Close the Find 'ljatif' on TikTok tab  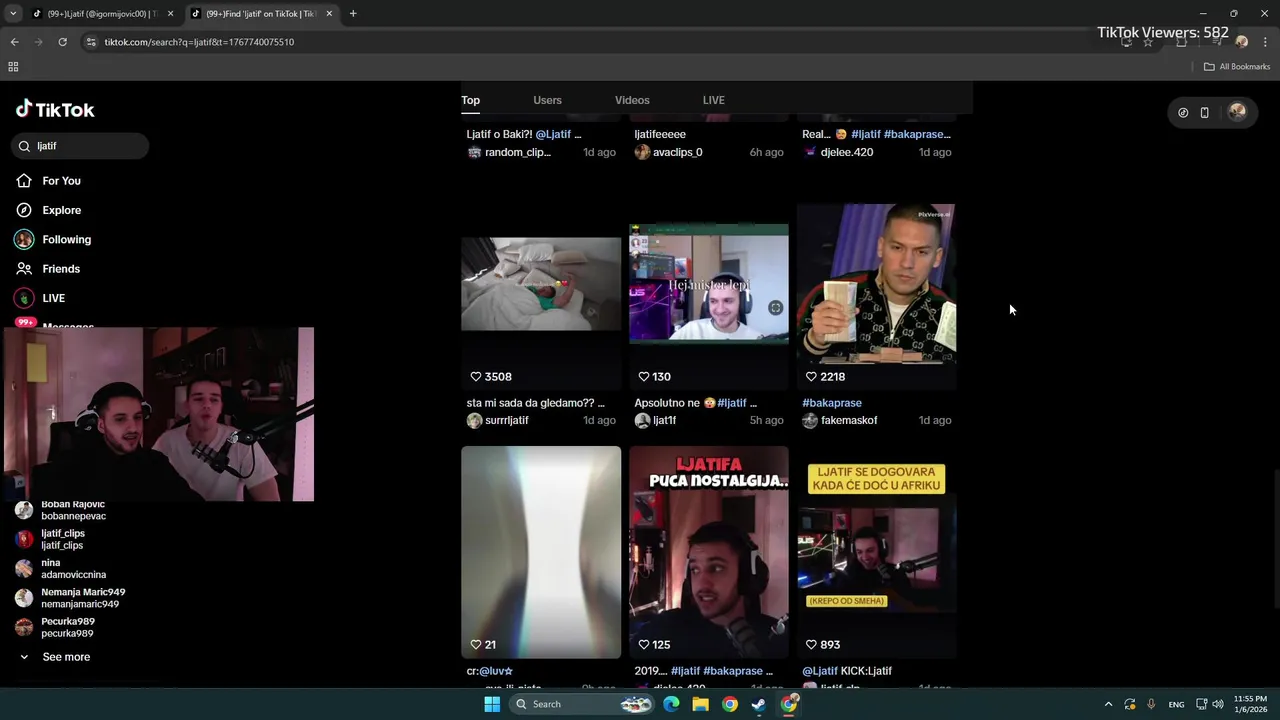point(329,14)
